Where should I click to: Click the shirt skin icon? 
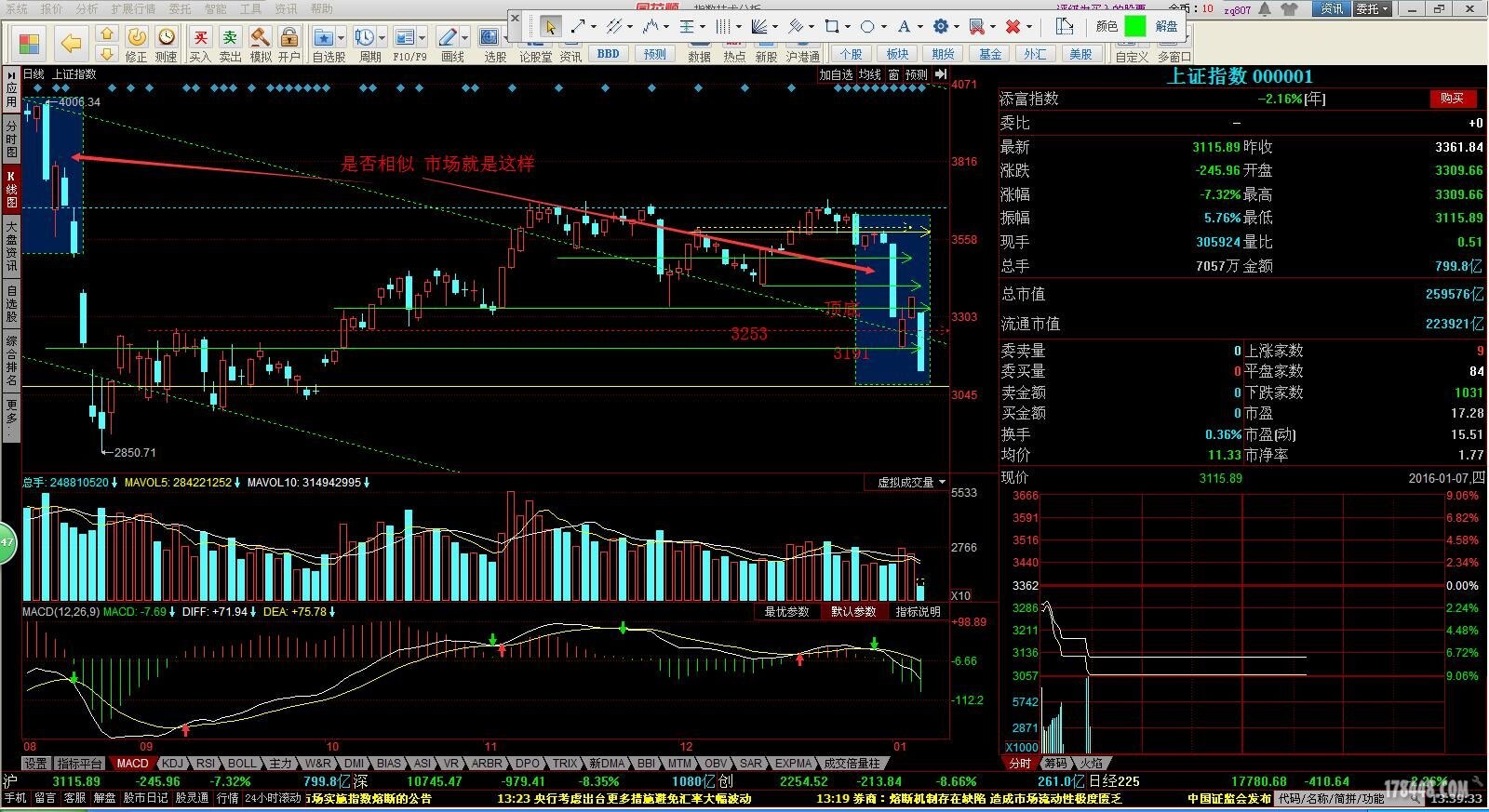coord(1289,9)
